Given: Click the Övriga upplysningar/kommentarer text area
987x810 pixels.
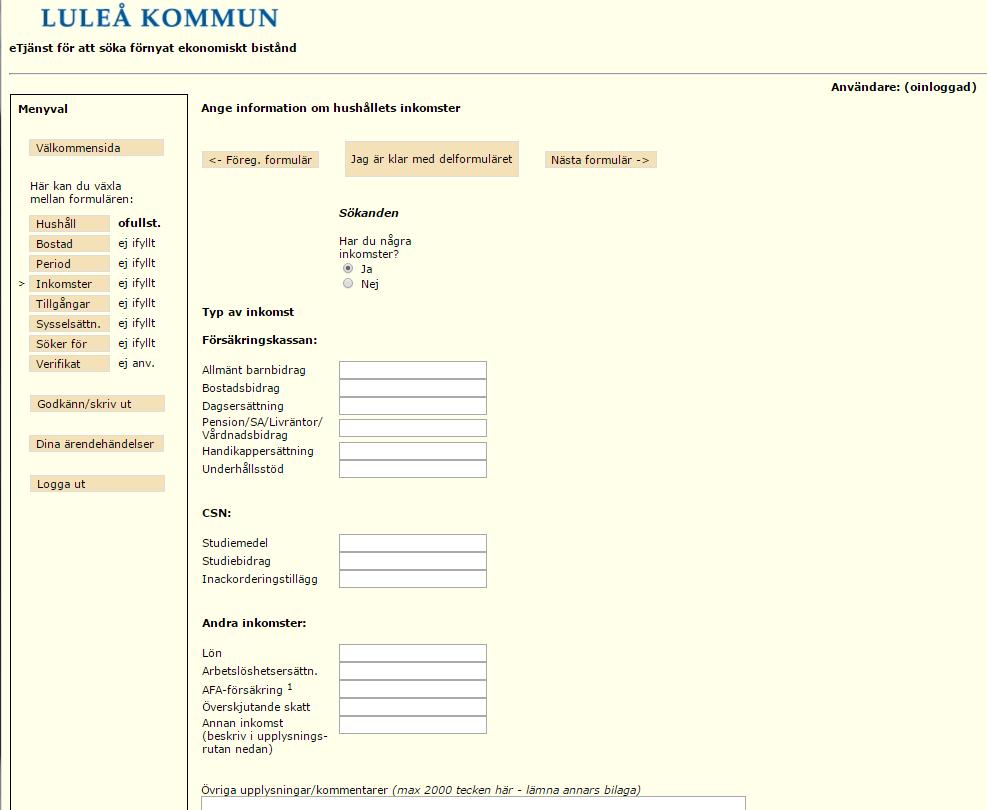Looking at the screenshot, I should click(473, 803).
